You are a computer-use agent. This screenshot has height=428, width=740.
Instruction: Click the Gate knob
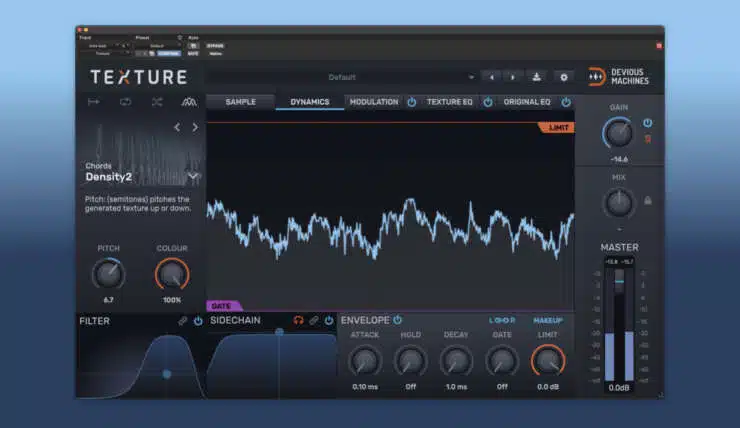(x=502, y=361)
